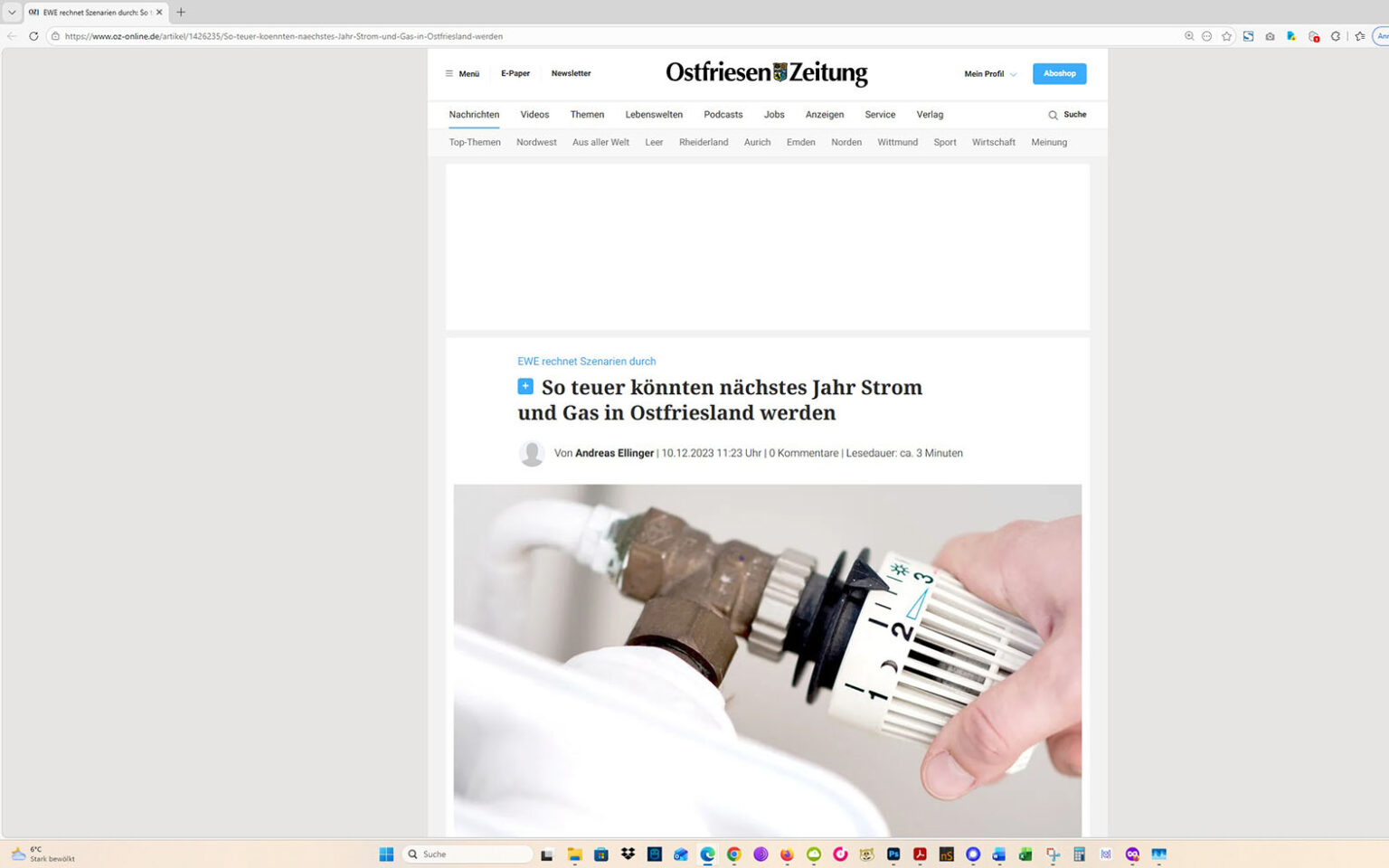
Task: Open browser zoom magnifier in address bar
Action: (1190, 36)
